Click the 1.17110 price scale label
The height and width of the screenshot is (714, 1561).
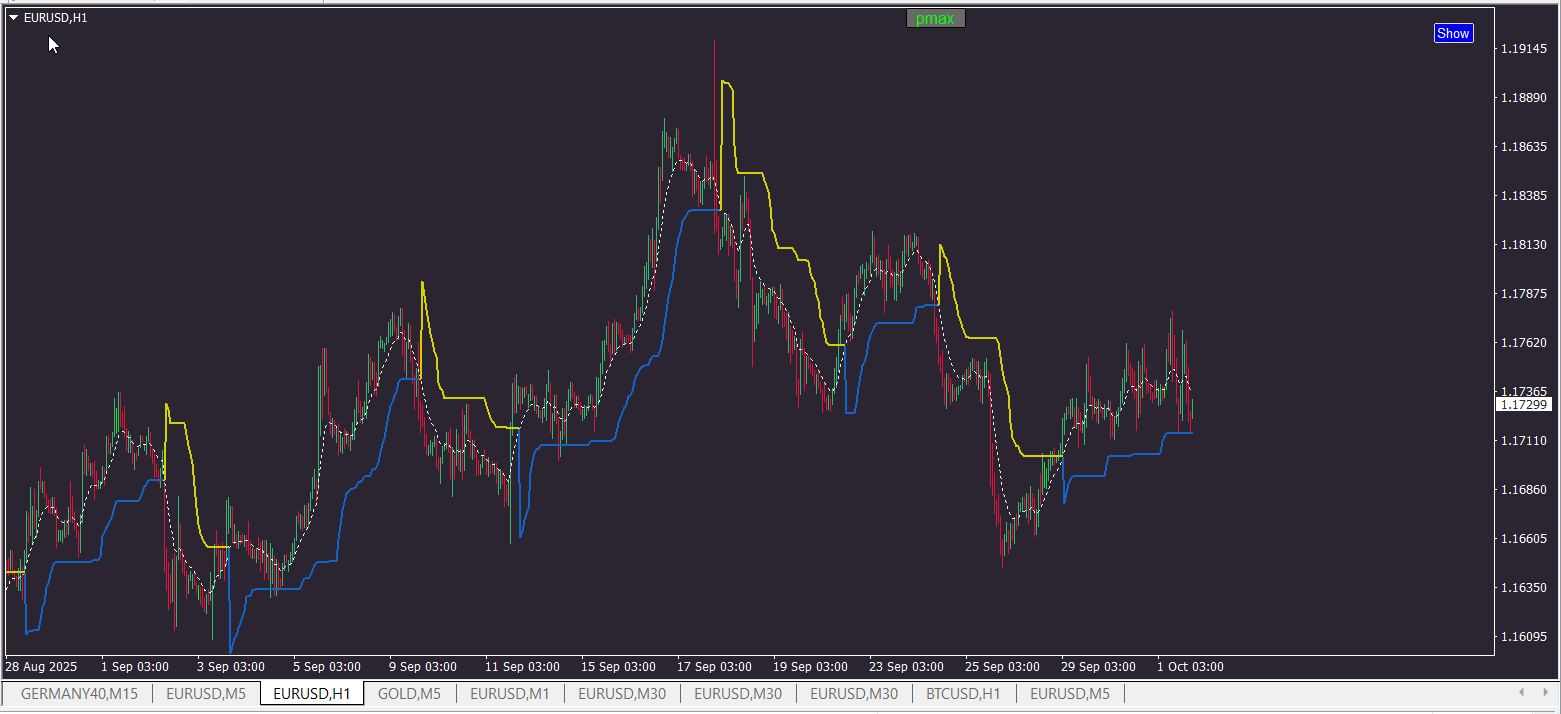tap(1526, 441)
